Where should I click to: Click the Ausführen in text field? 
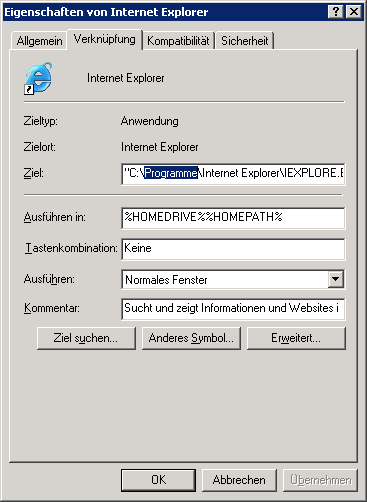click(233, 218)
